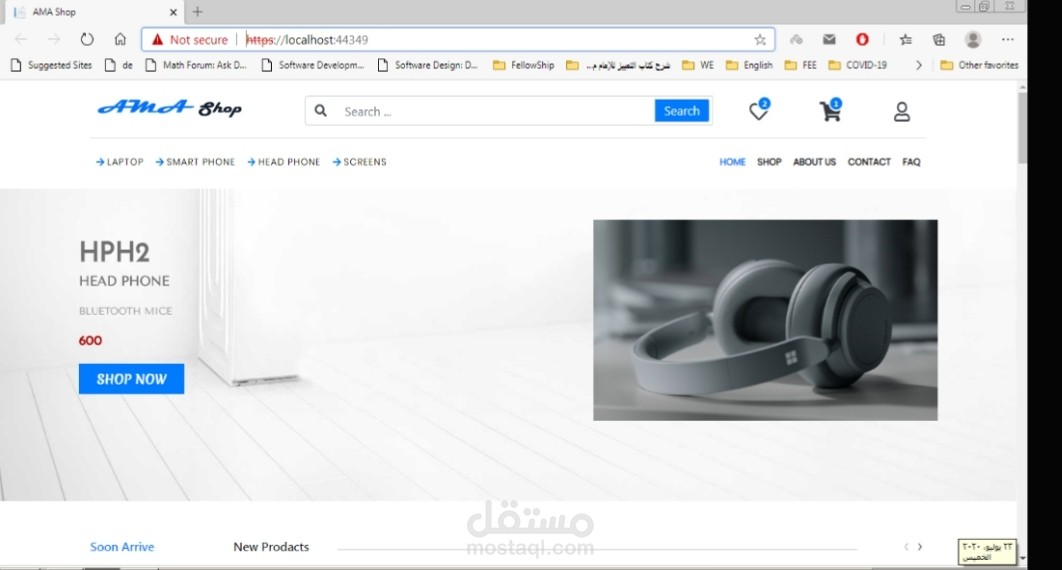Open the Software Developm... bookmark
Image resolution: width=1062 pixels, height=570 pixels.
313,65
